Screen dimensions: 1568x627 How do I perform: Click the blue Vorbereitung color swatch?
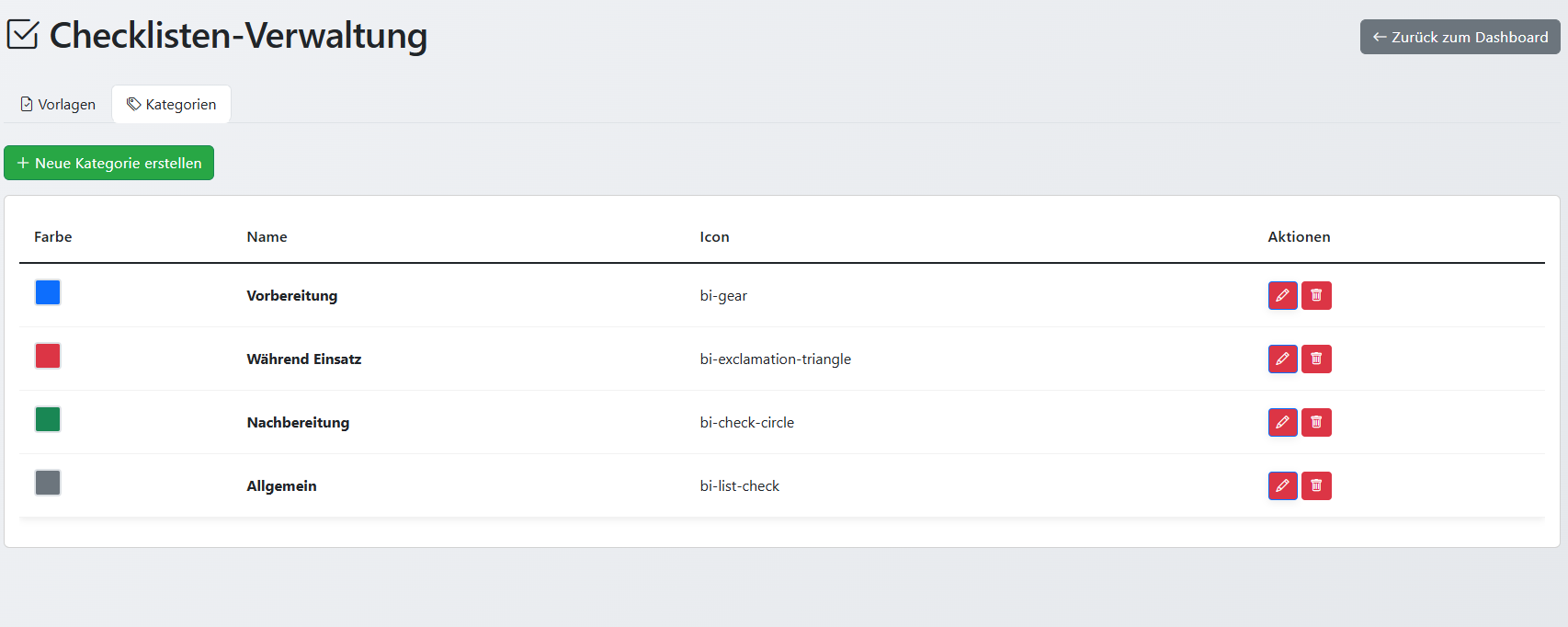tap(48, 292)
